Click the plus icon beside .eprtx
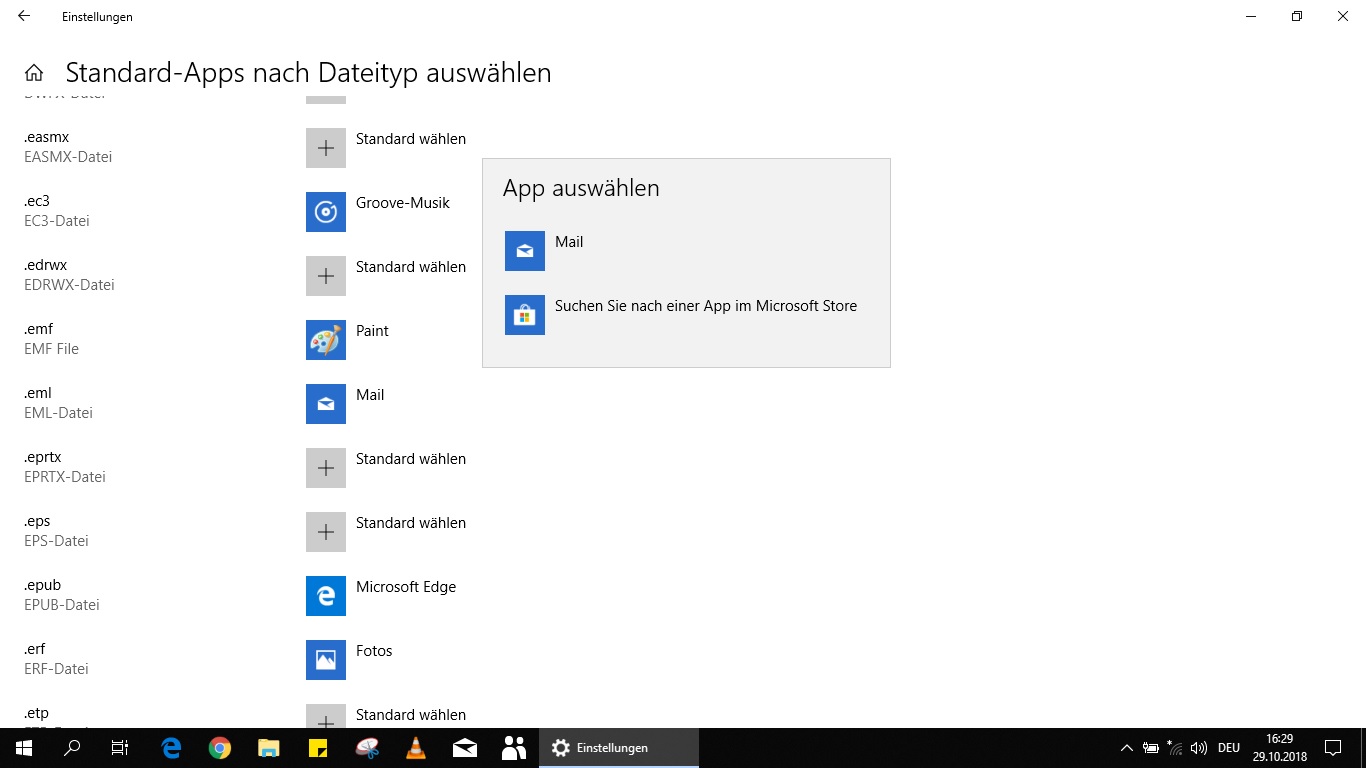The image size is (1366, 768). pos(326,468)
